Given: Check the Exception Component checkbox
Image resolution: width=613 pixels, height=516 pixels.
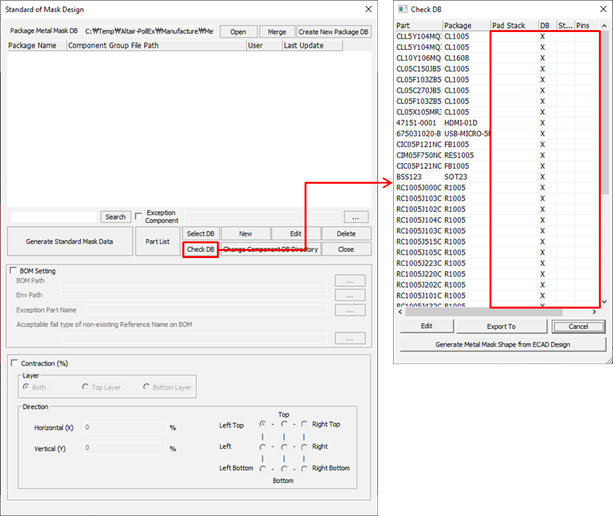Looking at the screenshot, I should pos(138,215).
